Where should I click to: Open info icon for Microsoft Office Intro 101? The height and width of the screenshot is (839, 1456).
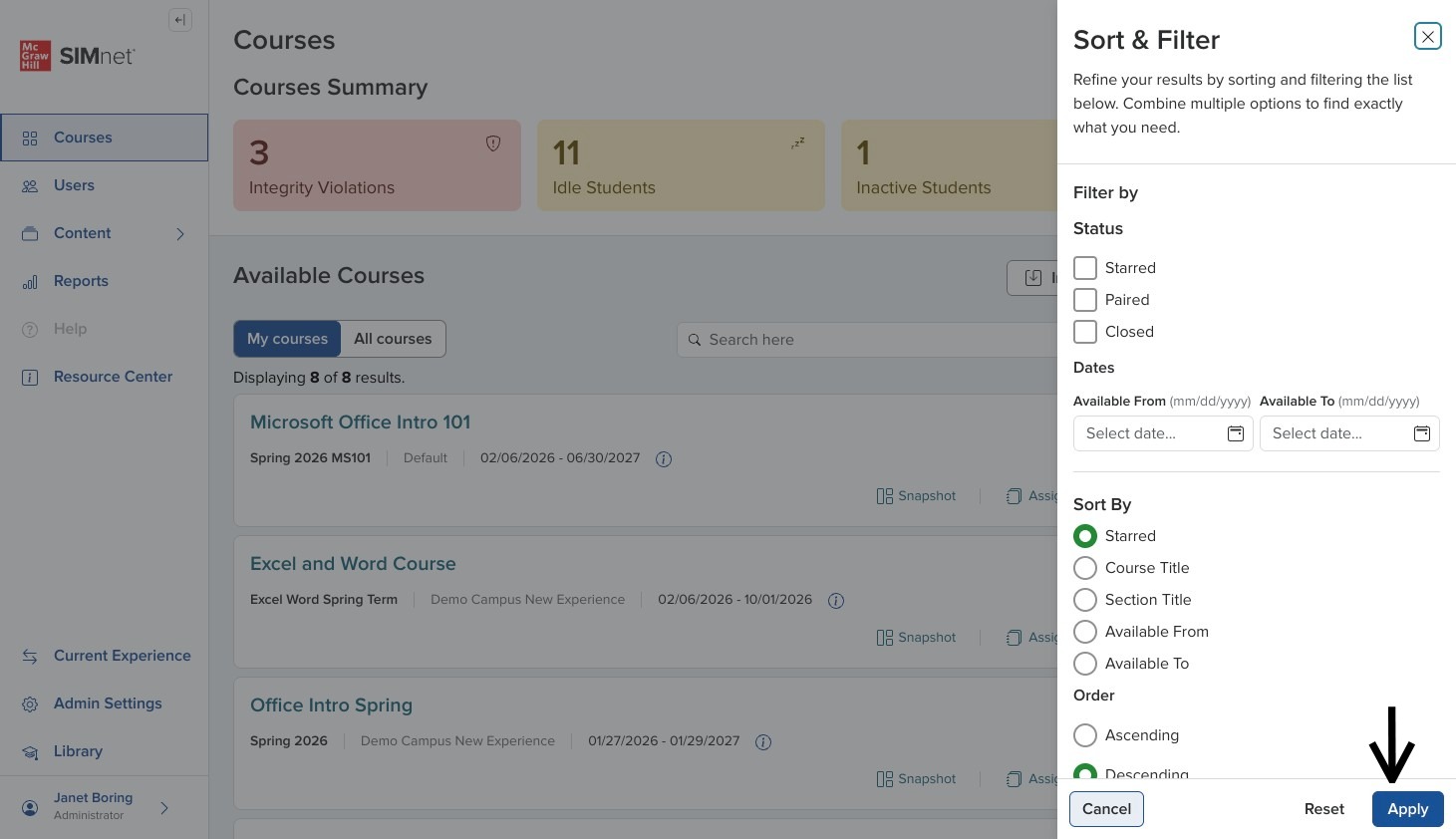coord(664,459)
